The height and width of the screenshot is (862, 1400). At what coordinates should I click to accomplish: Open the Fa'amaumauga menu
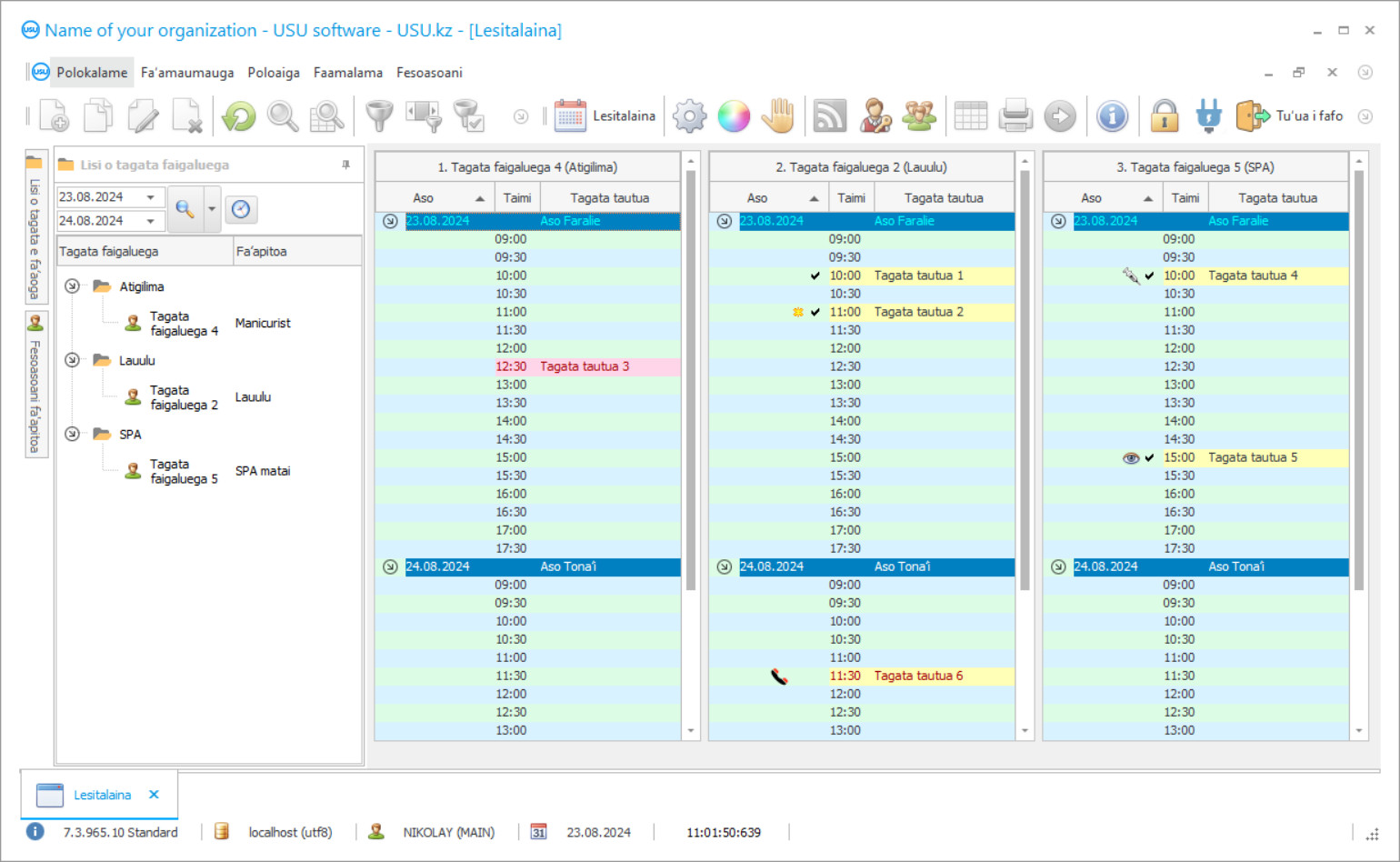pyautogui.click(x=187, y=73)
